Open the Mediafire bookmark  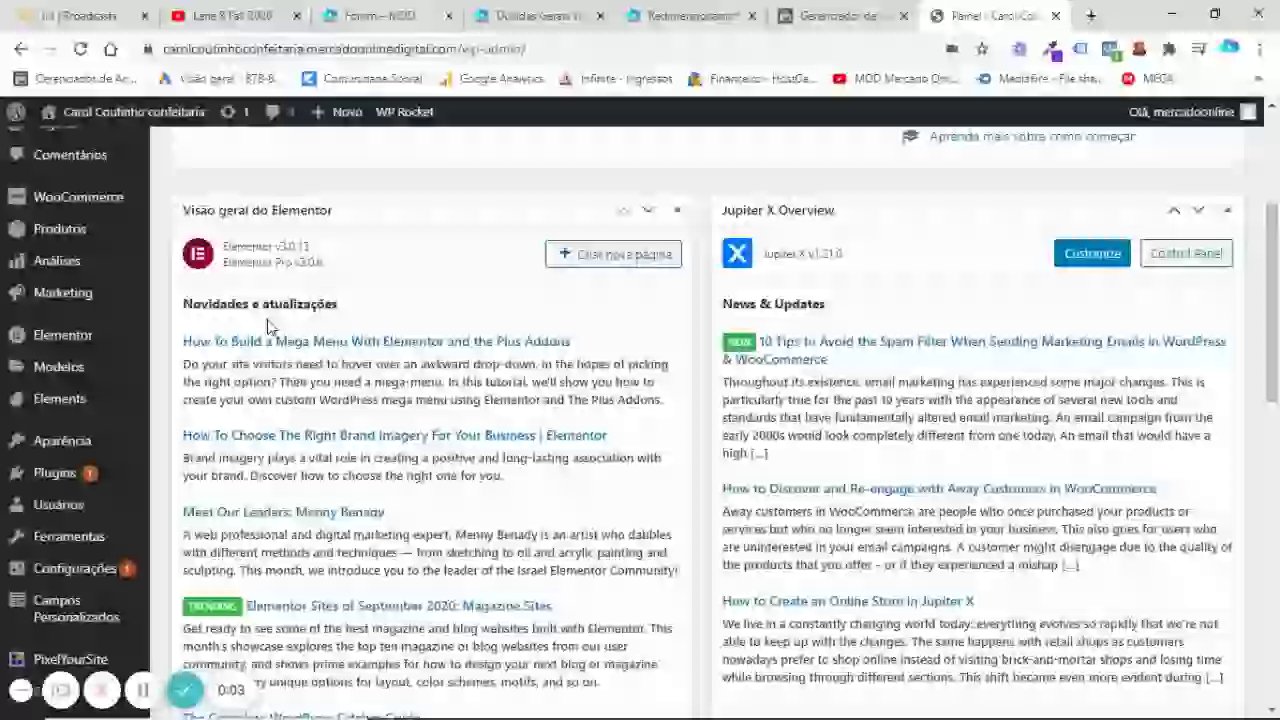(1040, 78)
